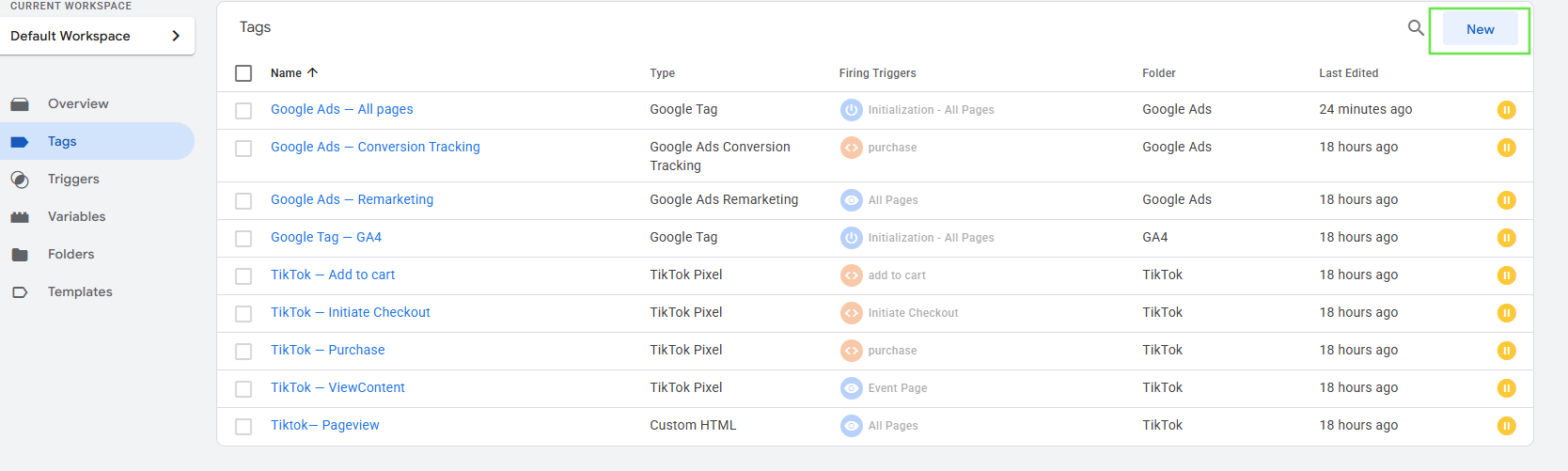Click the Type column header

[663, 73]
